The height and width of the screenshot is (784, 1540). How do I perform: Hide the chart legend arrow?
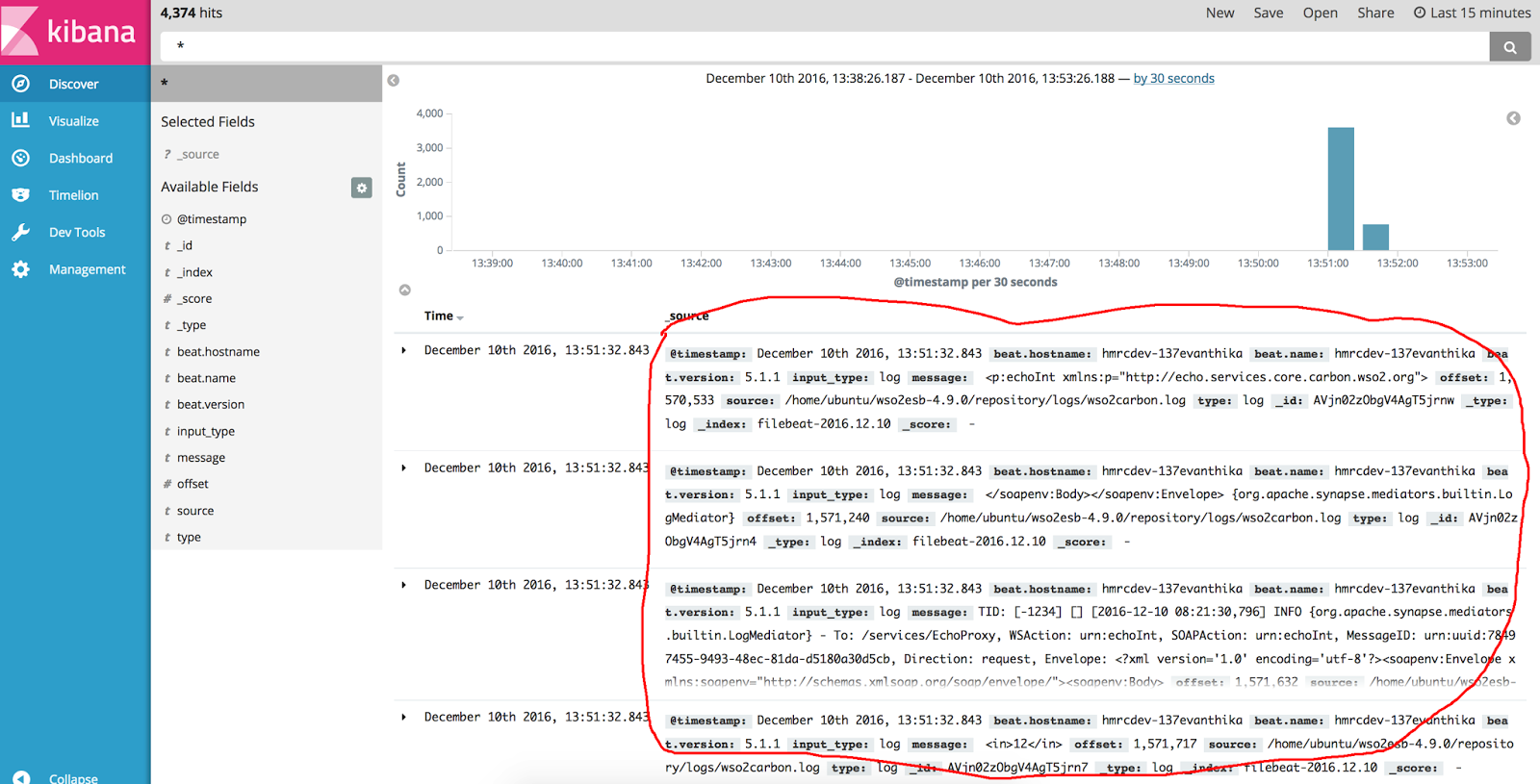tap(1514, 118)
